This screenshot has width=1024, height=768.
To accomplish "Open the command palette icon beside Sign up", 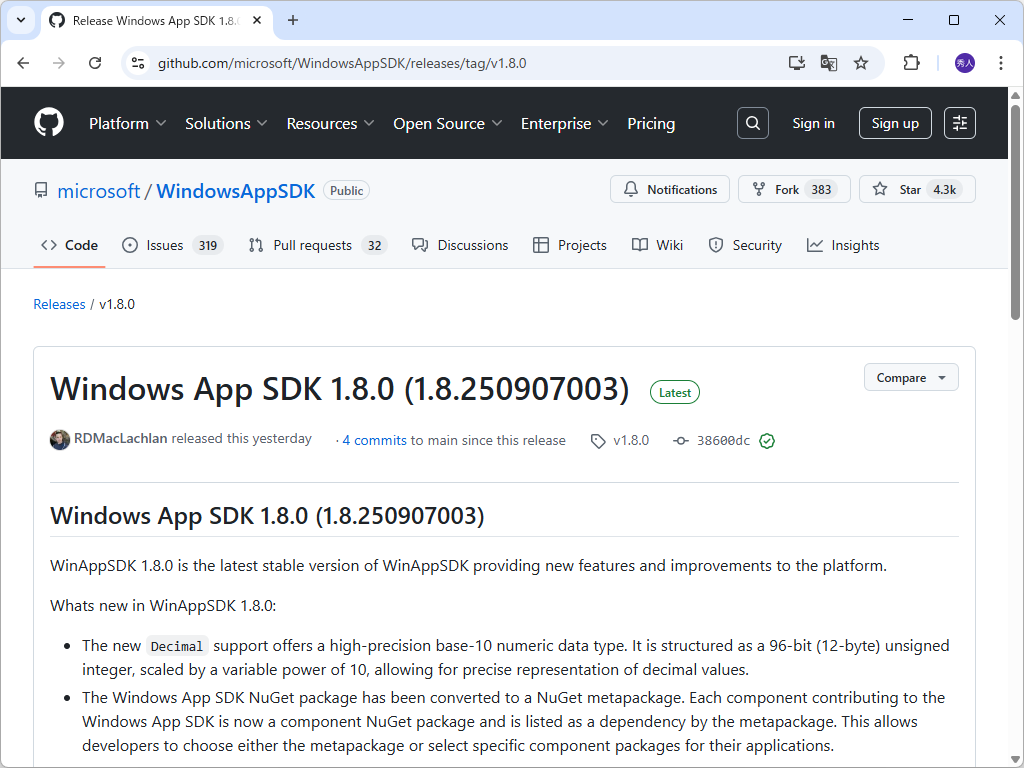I will (959, 123).
